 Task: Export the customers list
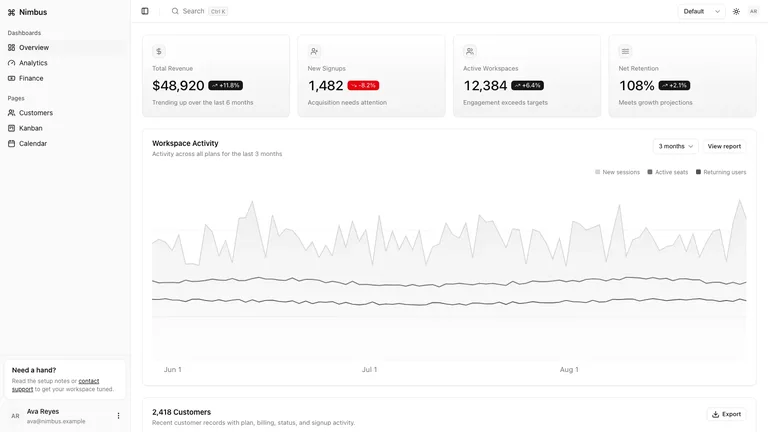pyautogui.click(x=726, y=414)
